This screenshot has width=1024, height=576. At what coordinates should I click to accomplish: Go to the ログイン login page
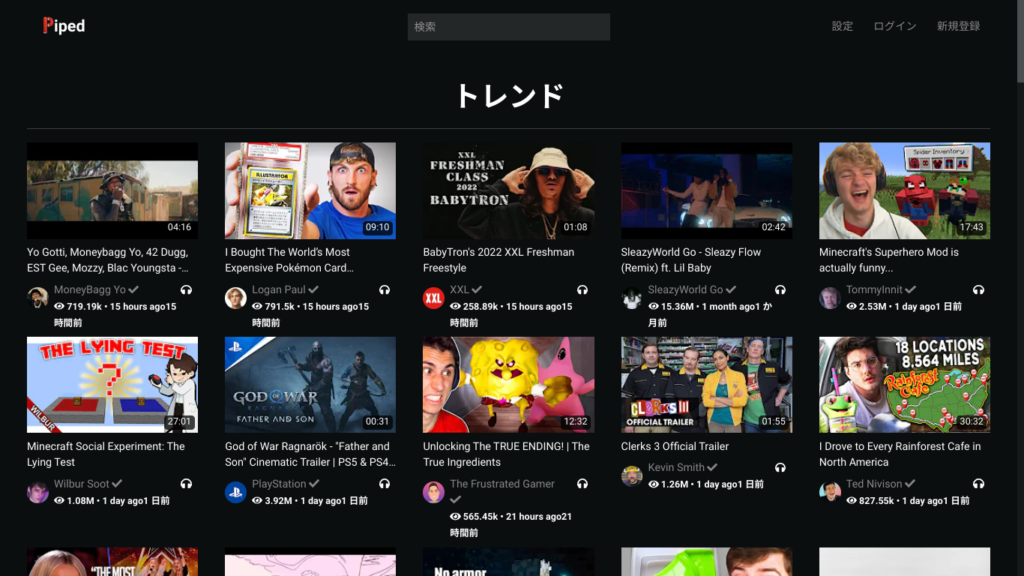click(894, 26)
